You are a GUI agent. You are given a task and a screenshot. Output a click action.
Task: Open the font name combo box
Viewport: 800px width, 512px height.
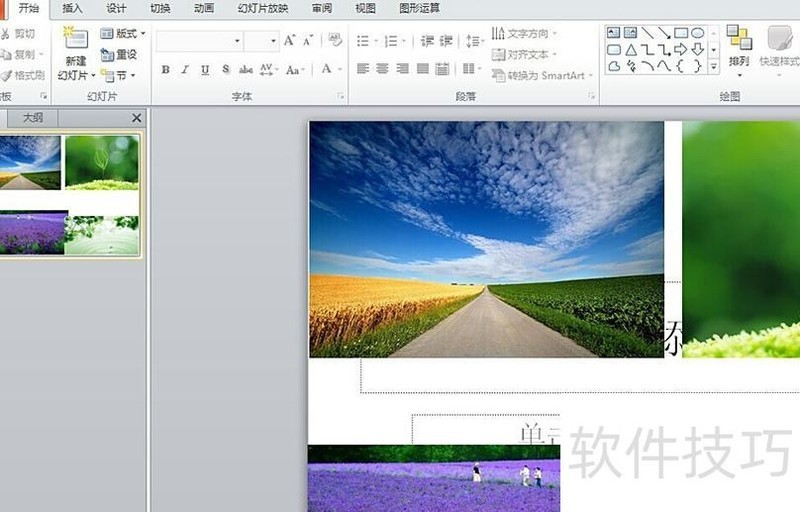(x=199, y=41)
